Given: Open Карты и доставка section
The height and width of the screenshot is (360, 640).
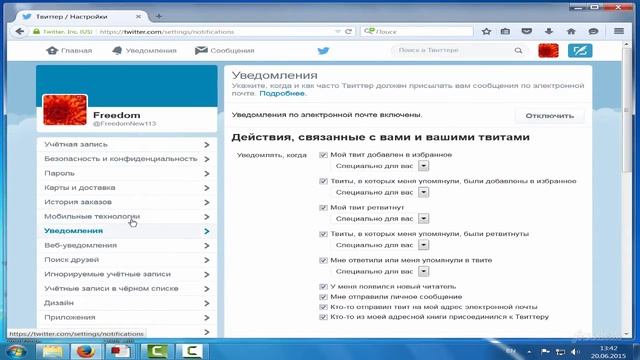Looking at the screenshot, I should pyautogui.click(x=127, y=188).
